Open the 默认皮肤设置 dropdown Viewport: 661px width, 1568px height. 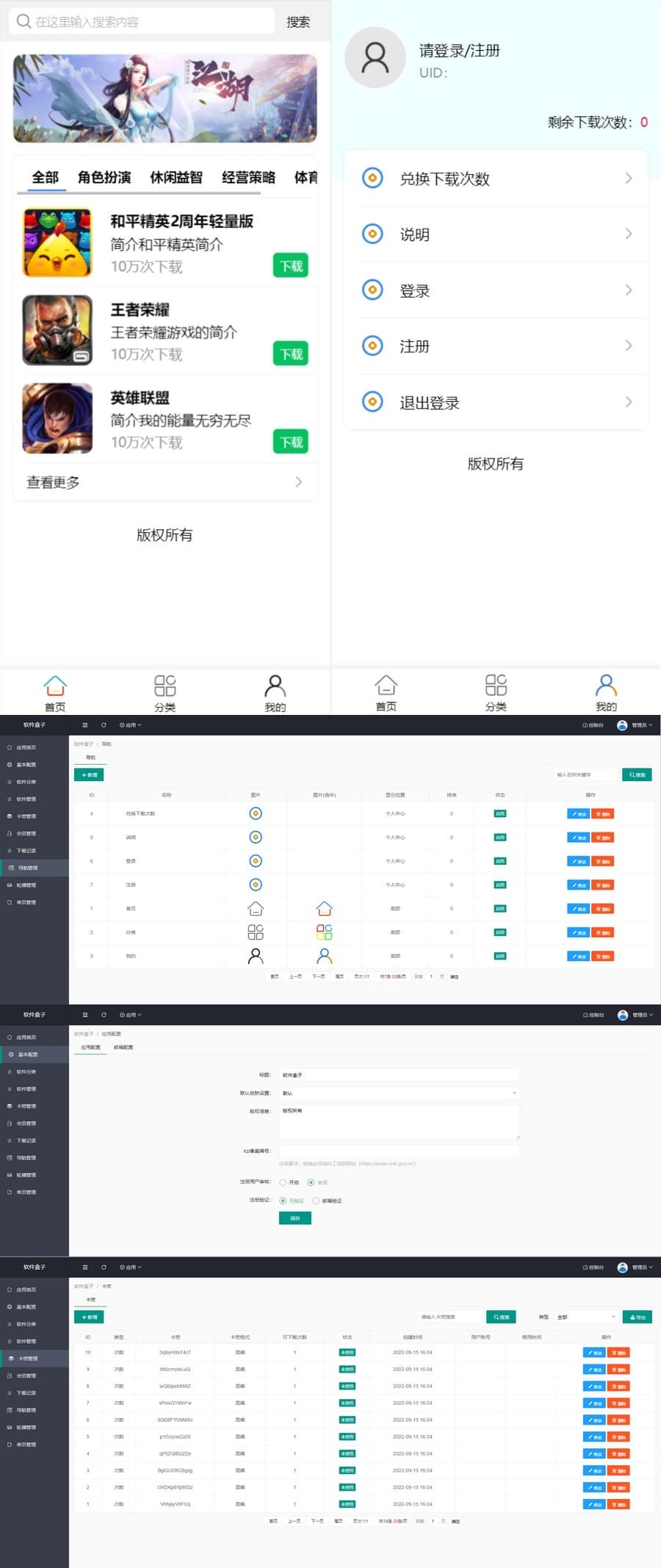399,1093
